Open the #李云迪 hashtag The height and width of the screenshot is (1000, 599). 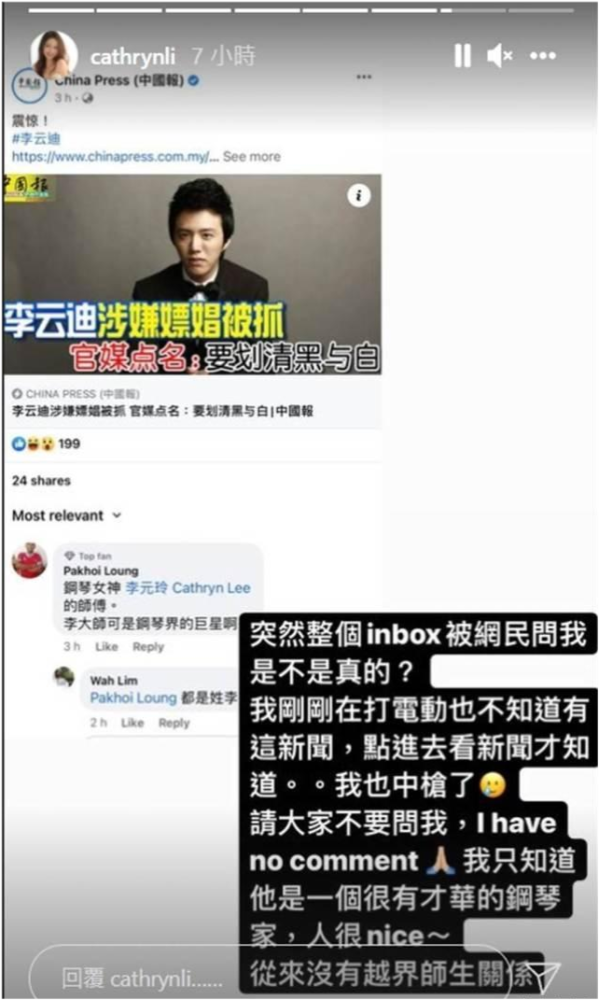pos(36,138)
